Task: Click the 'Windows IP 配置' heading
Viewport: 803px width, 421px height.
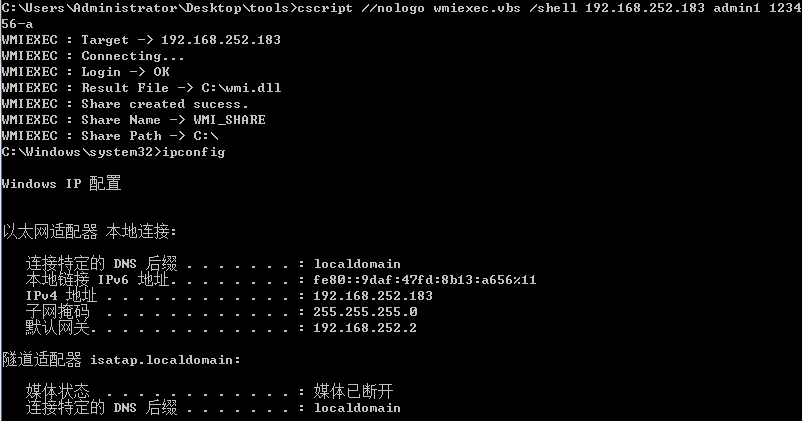Action: 61,183
